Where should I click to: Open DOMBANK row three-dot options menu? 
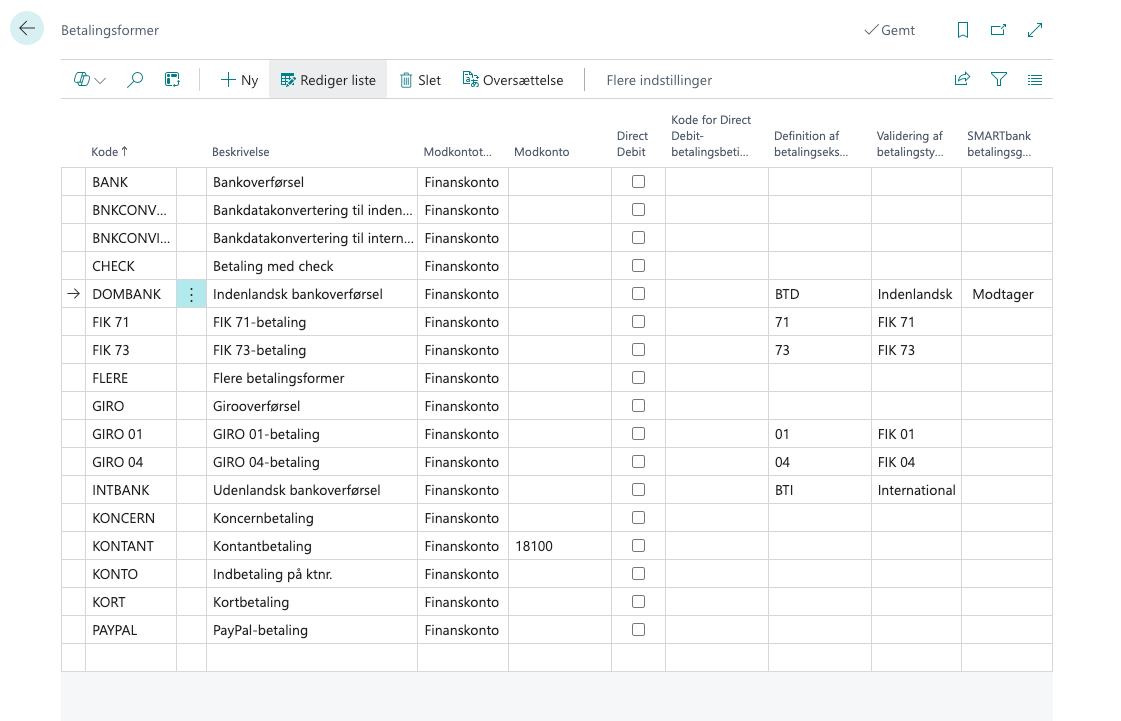tap(191, 294)
